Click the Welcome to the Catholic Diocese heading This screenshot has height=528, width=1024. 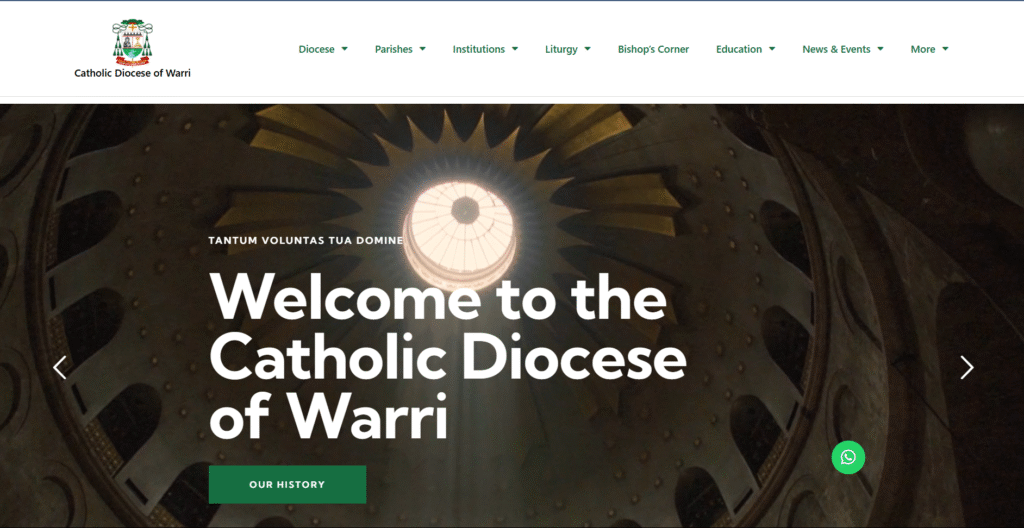(447, 355)
